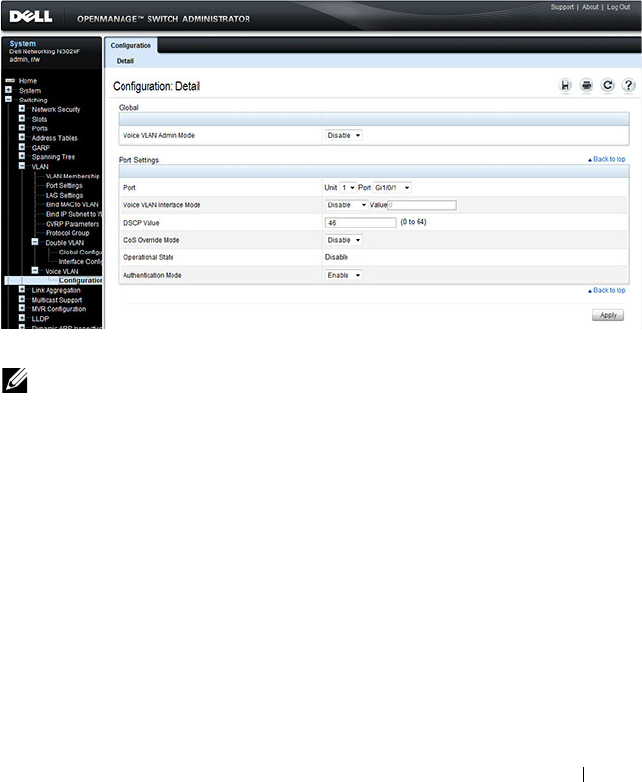This screenshot has height=782, width=642.
Task: Click Back to top link near Port Settings
Action: point(606,160)
